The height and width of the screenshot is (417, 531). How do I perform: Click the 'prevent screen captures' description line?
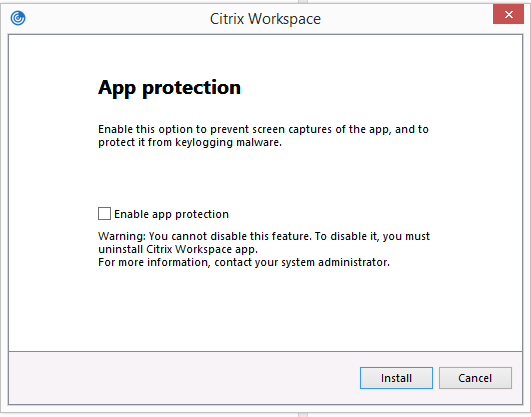(x=263, y=129)
